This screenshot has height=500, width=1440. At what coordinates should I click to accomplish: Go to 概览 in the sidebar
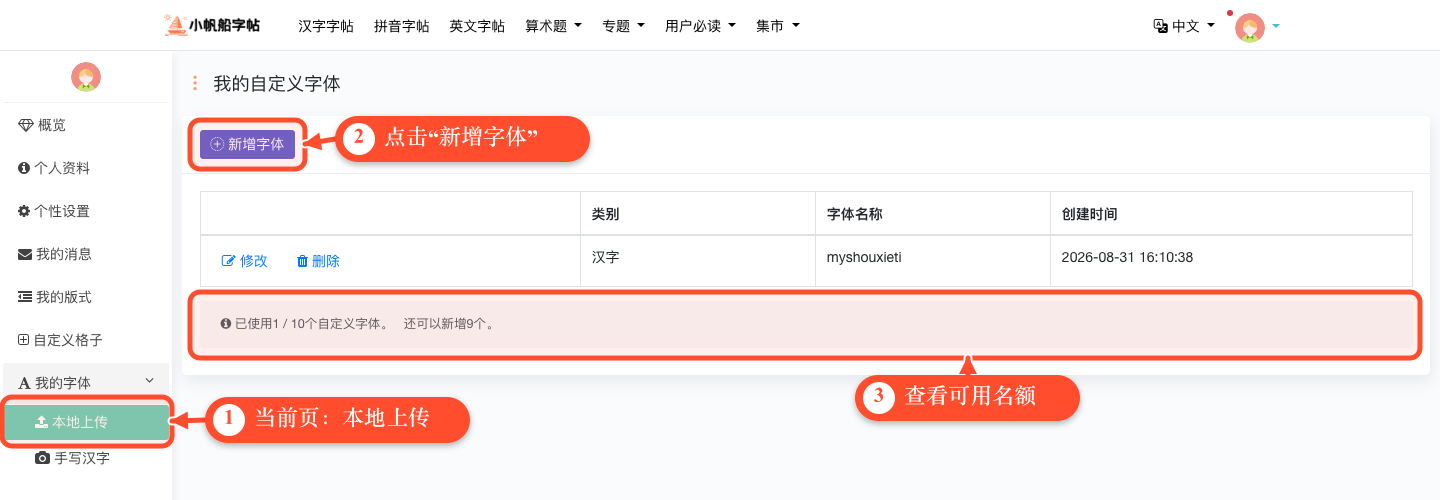tap(86, 125)
